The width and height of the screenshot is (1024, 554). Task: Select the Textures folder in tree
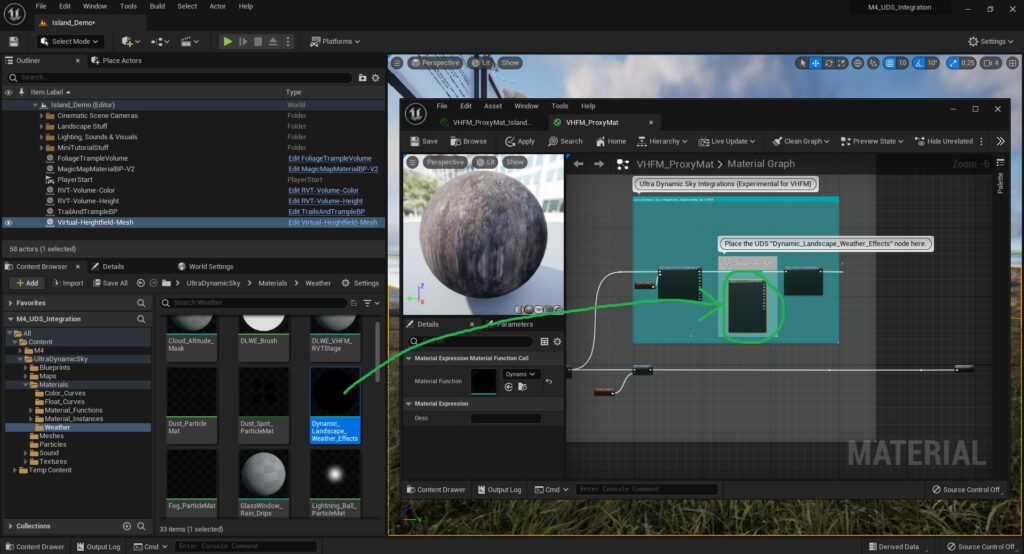tap(53, 461)
